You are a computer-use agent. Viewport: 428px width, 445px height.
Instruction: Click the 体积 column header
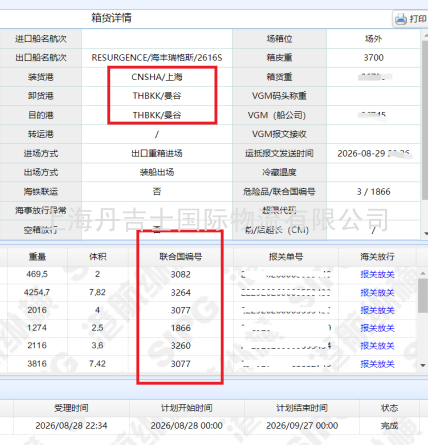click(97, 257)
